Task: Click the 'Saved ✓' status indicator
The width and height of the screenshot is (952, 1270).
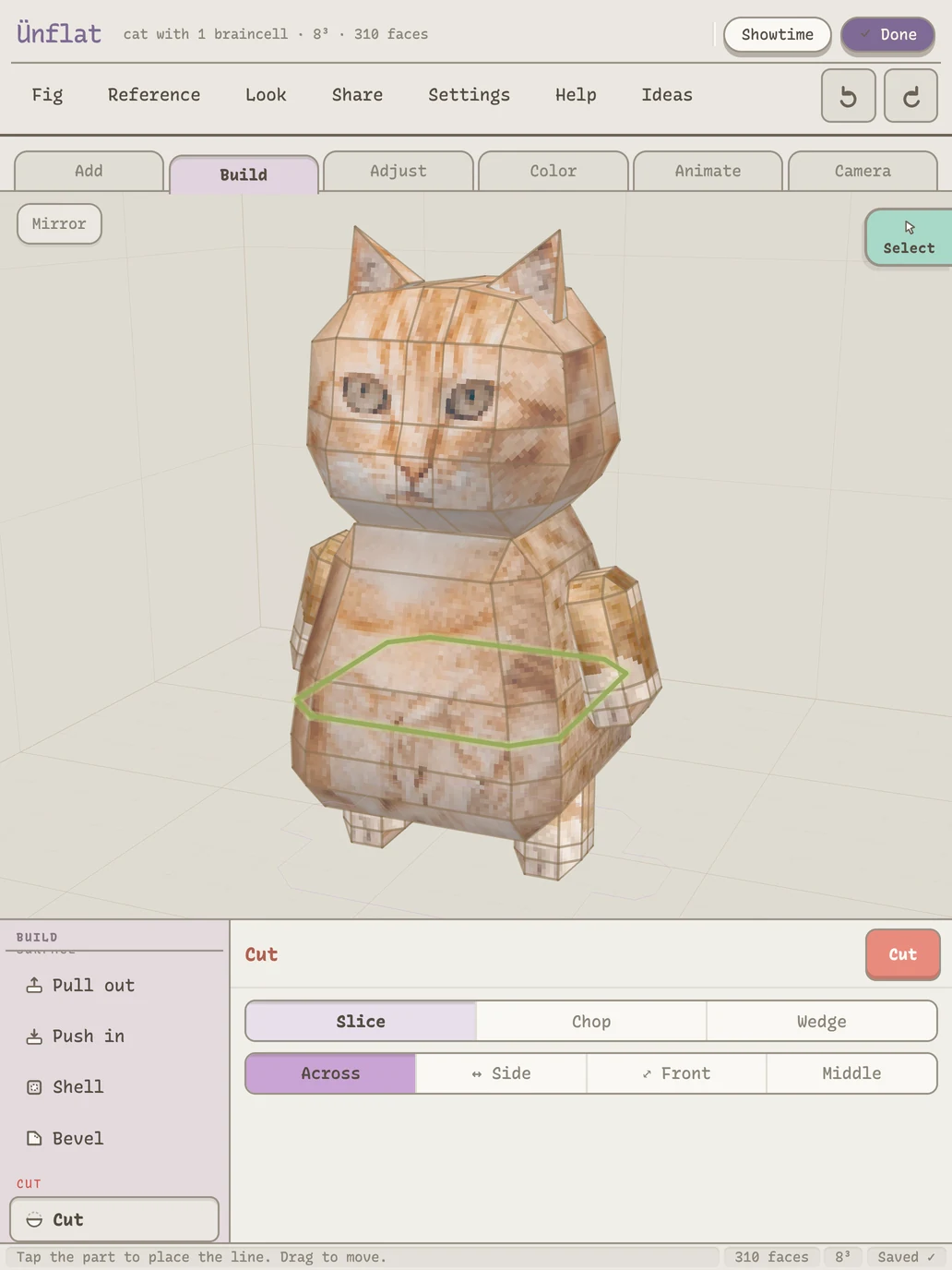Action: 906,1257
